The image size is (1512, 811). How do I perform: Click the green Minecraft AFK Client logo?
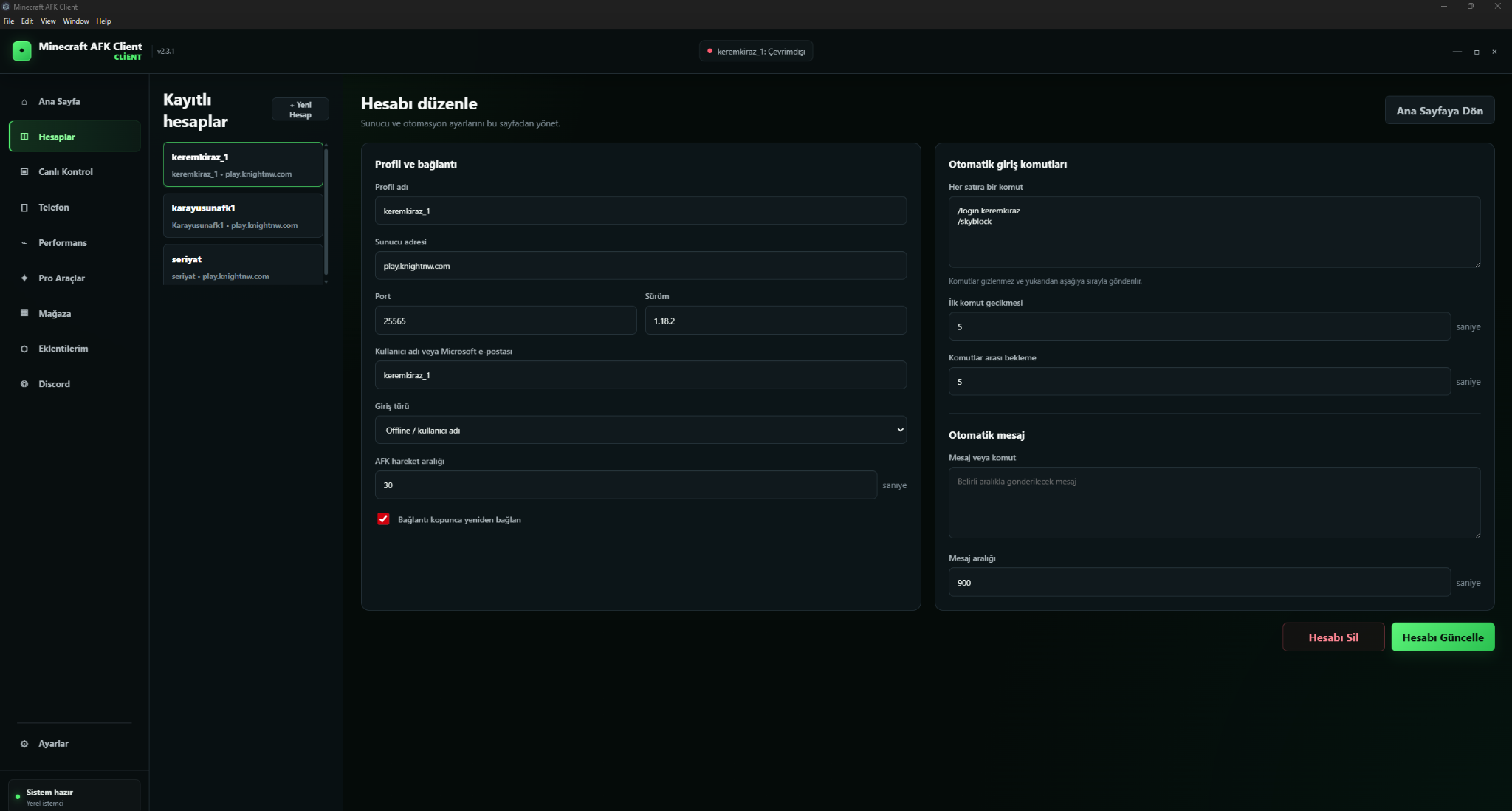click(x=22, y=51)
